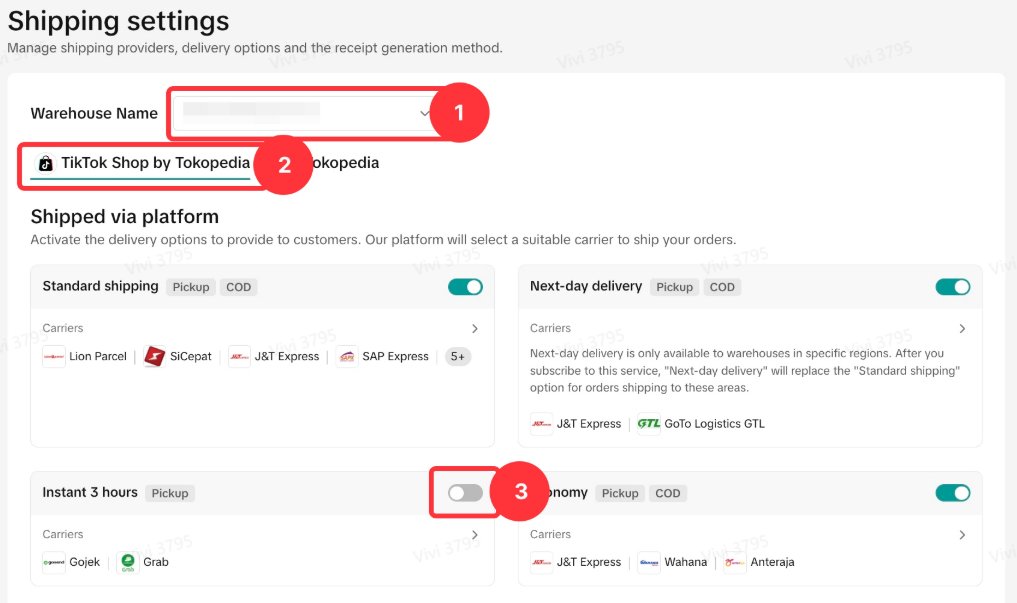The width and height of the screenshot is (1017, 603).
Task: Click the Wahana carrier logo
Action: pyautogui.click(x=649, y=562)
